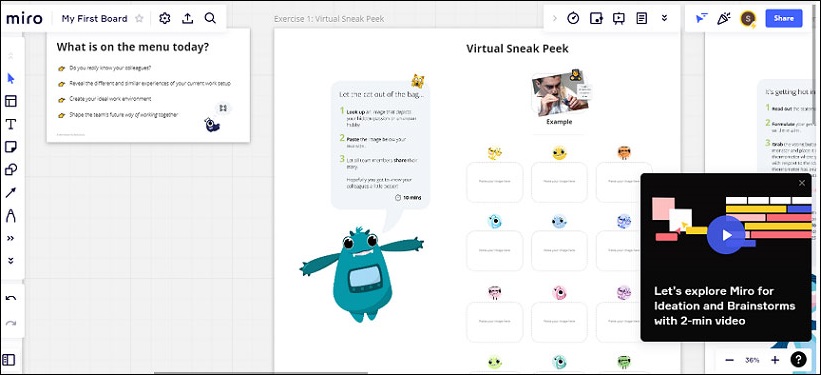Click the What is on the menu today heading
821x375 pixels.
132,47
